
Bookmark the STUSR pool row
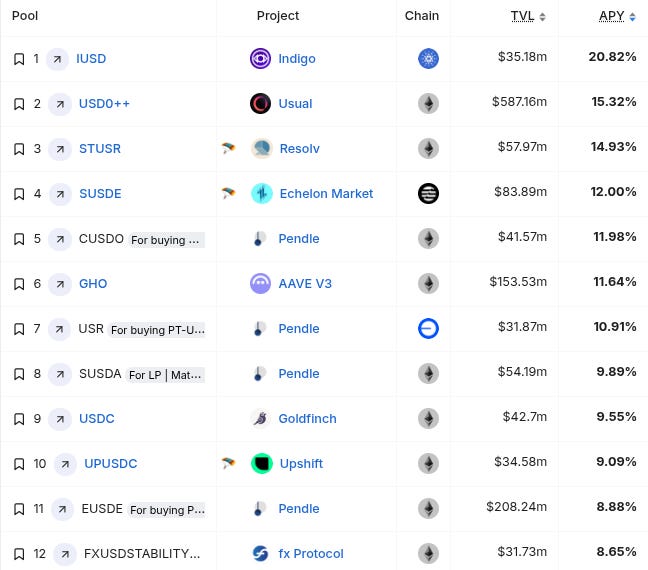pos(19,149)
